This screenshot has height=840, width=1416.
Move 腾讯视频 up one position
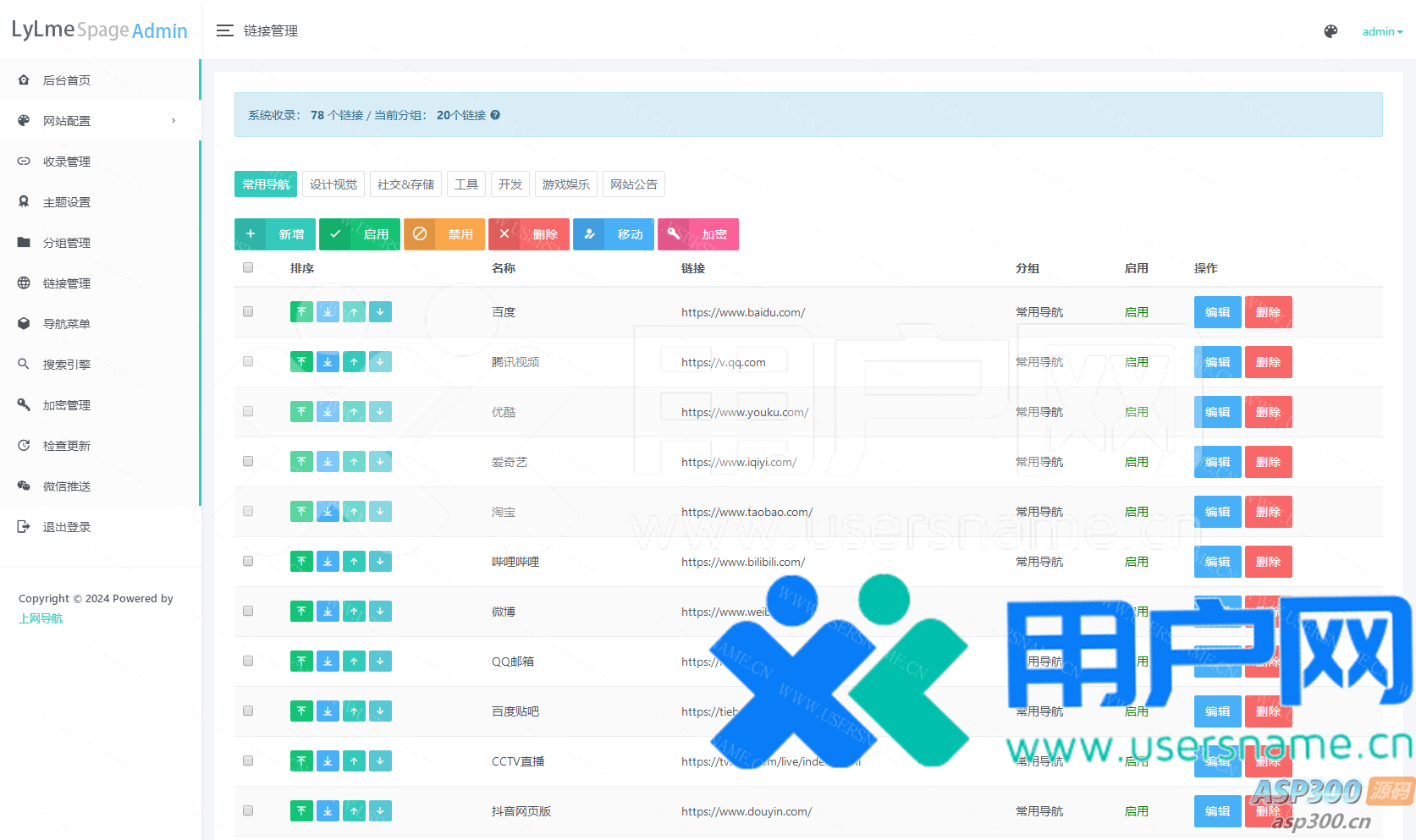click(x=354, y=362)
